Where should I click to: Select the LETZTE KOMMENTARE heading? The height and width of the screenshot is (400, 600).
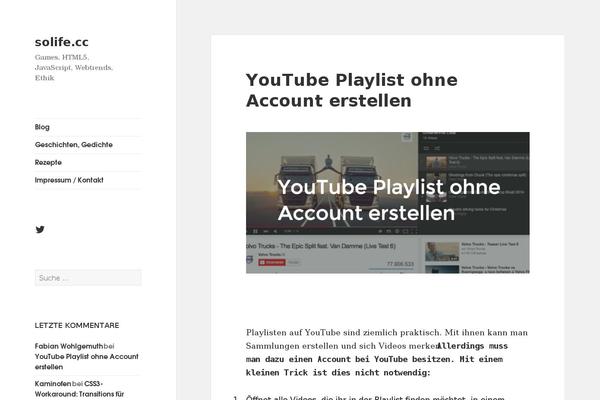77,325
